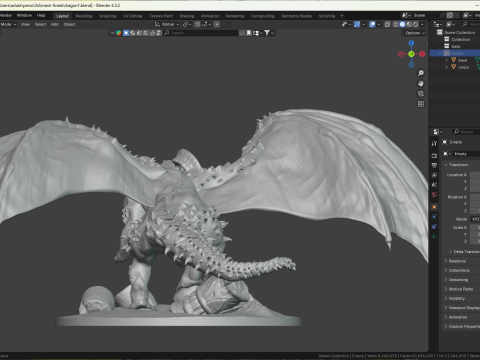Click the green Y axis gizmo ball
The height and width of the screenshot is (360, 480).
click(411, 54)
